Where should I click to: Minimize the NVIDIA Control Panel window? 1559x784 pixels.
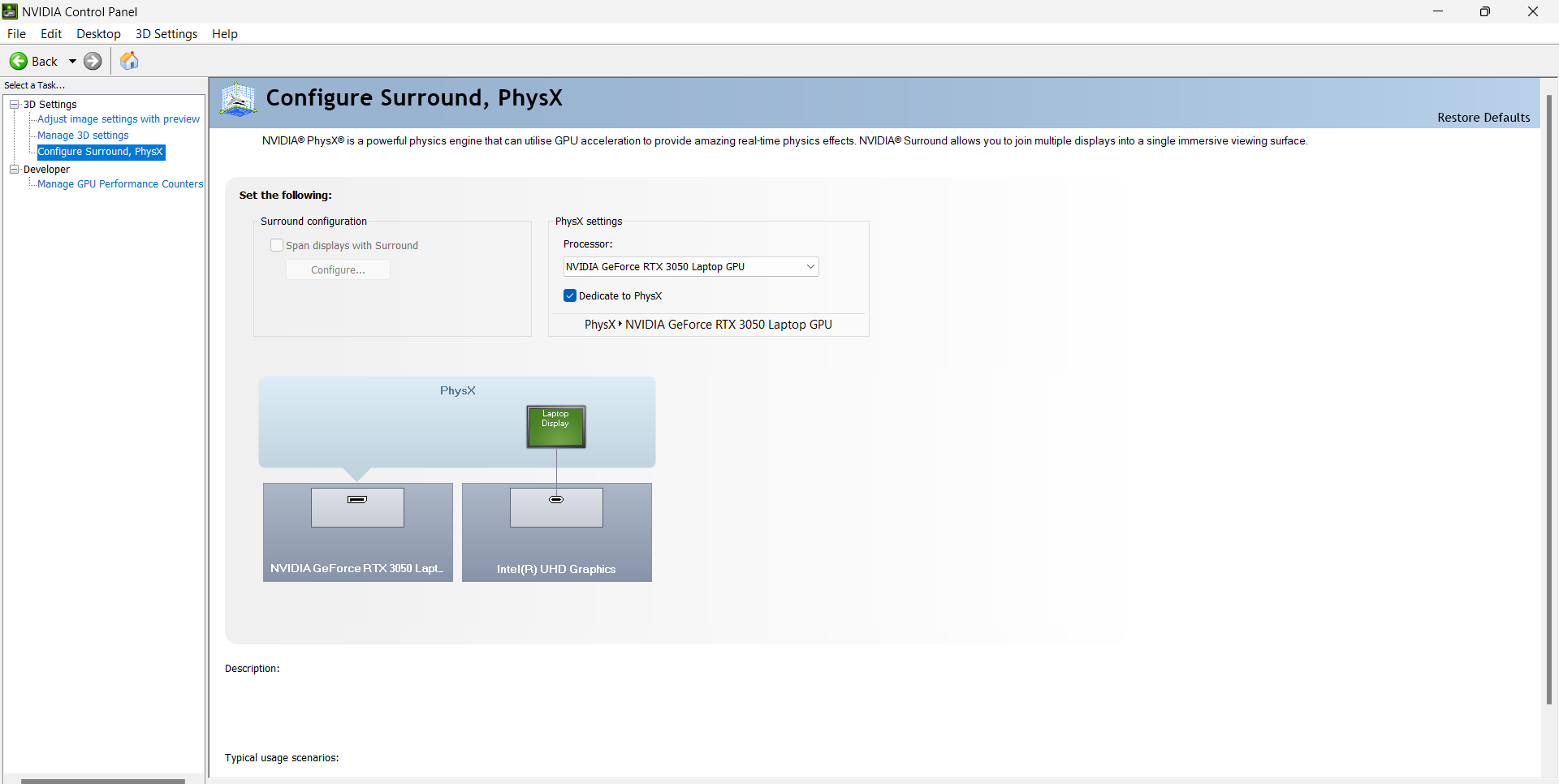(x=1438, y=11)
